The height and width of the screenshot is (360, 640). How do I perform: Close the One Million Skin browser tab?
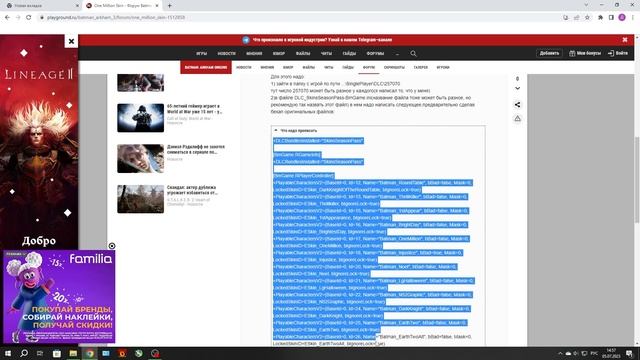click(x=157, y=6)
